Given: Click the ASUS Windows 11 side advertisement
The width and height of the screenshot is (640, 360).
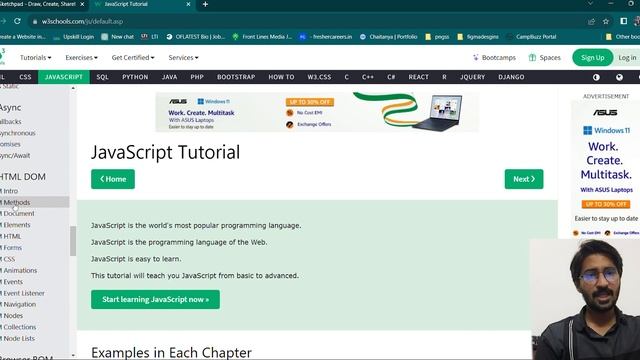Looking at the screenshot, I should click(x=606, y=169).
